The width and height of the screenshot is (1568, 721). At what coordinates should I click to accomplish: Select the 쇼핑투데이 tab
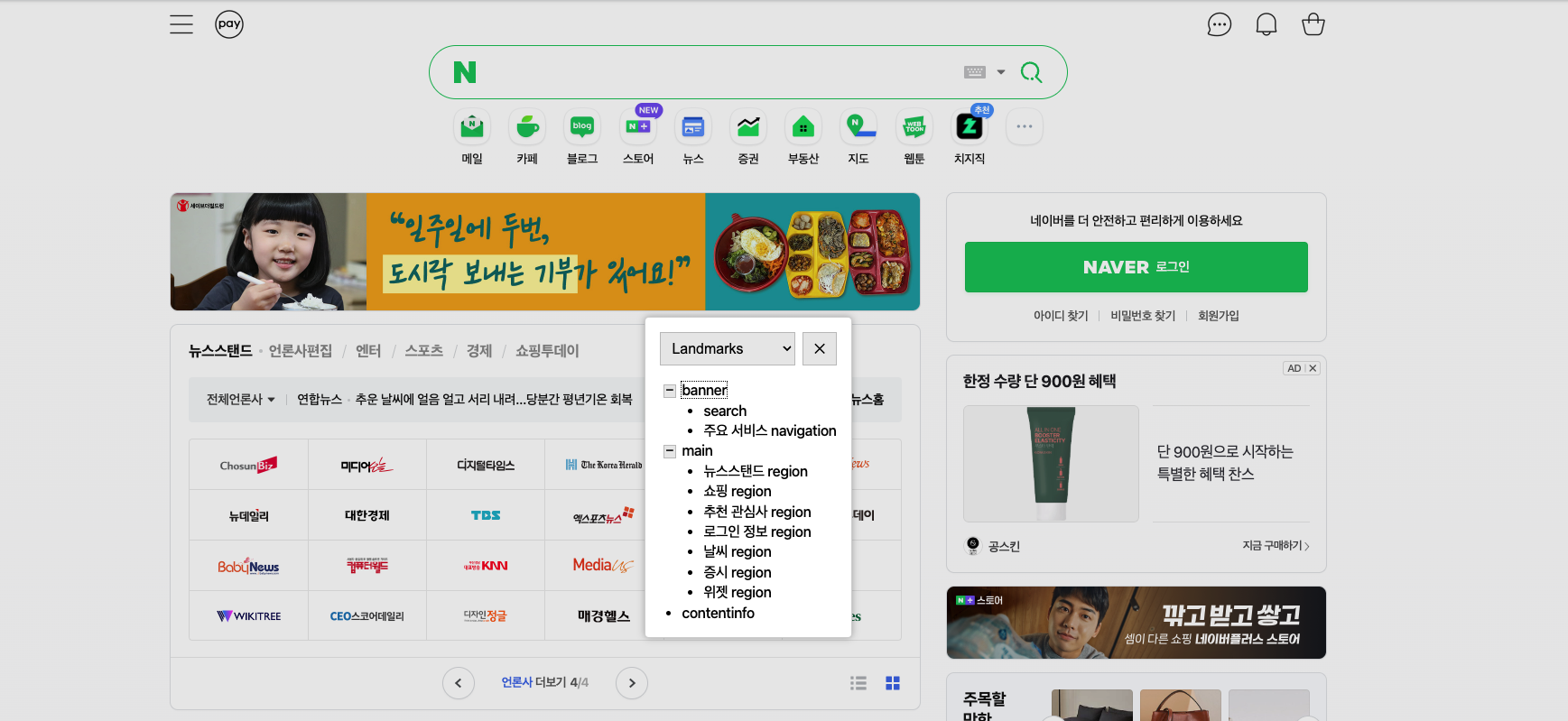pyautogui.click(x=547, y=351)
